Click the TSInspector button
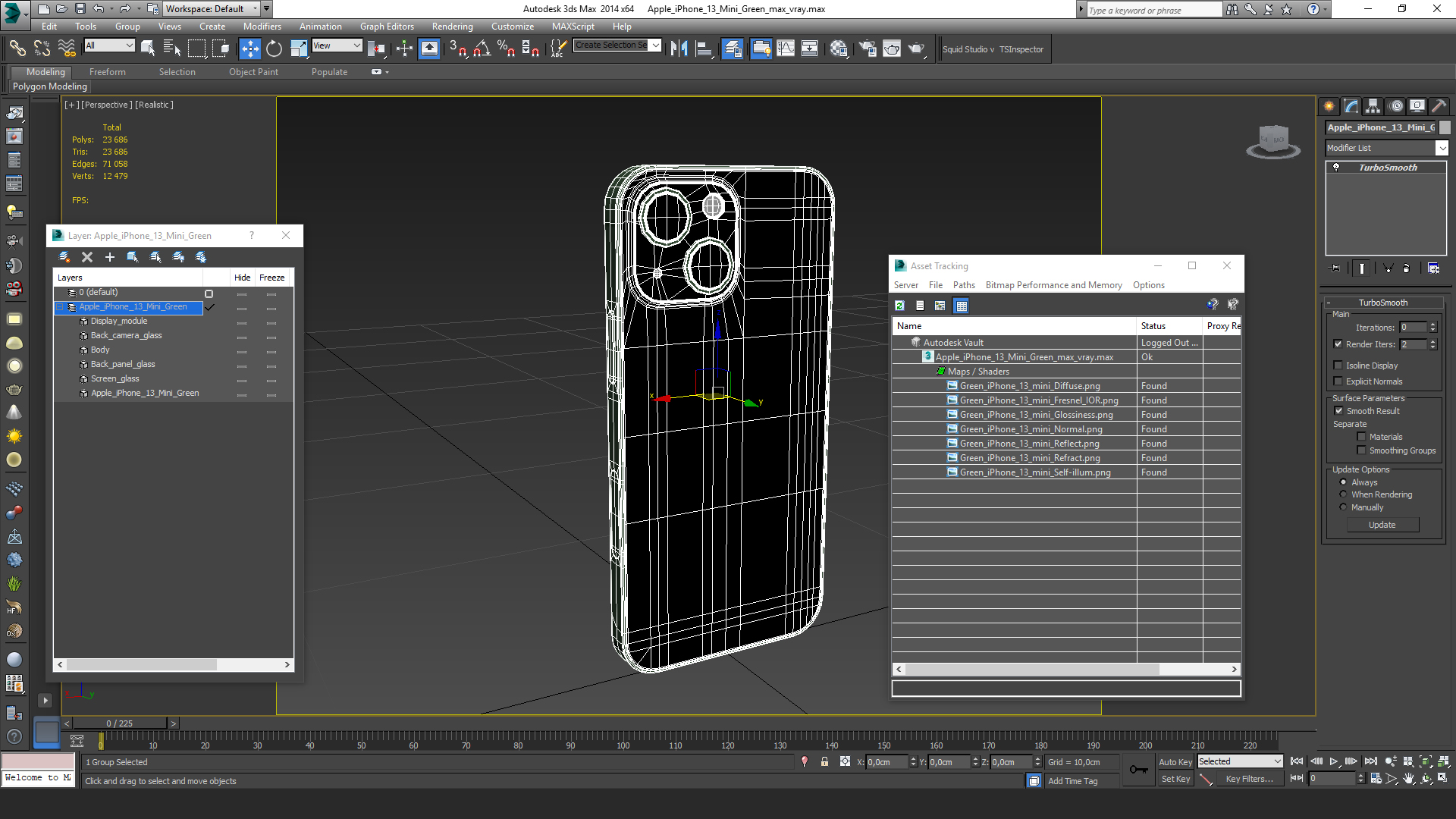 pos(1021,49)
